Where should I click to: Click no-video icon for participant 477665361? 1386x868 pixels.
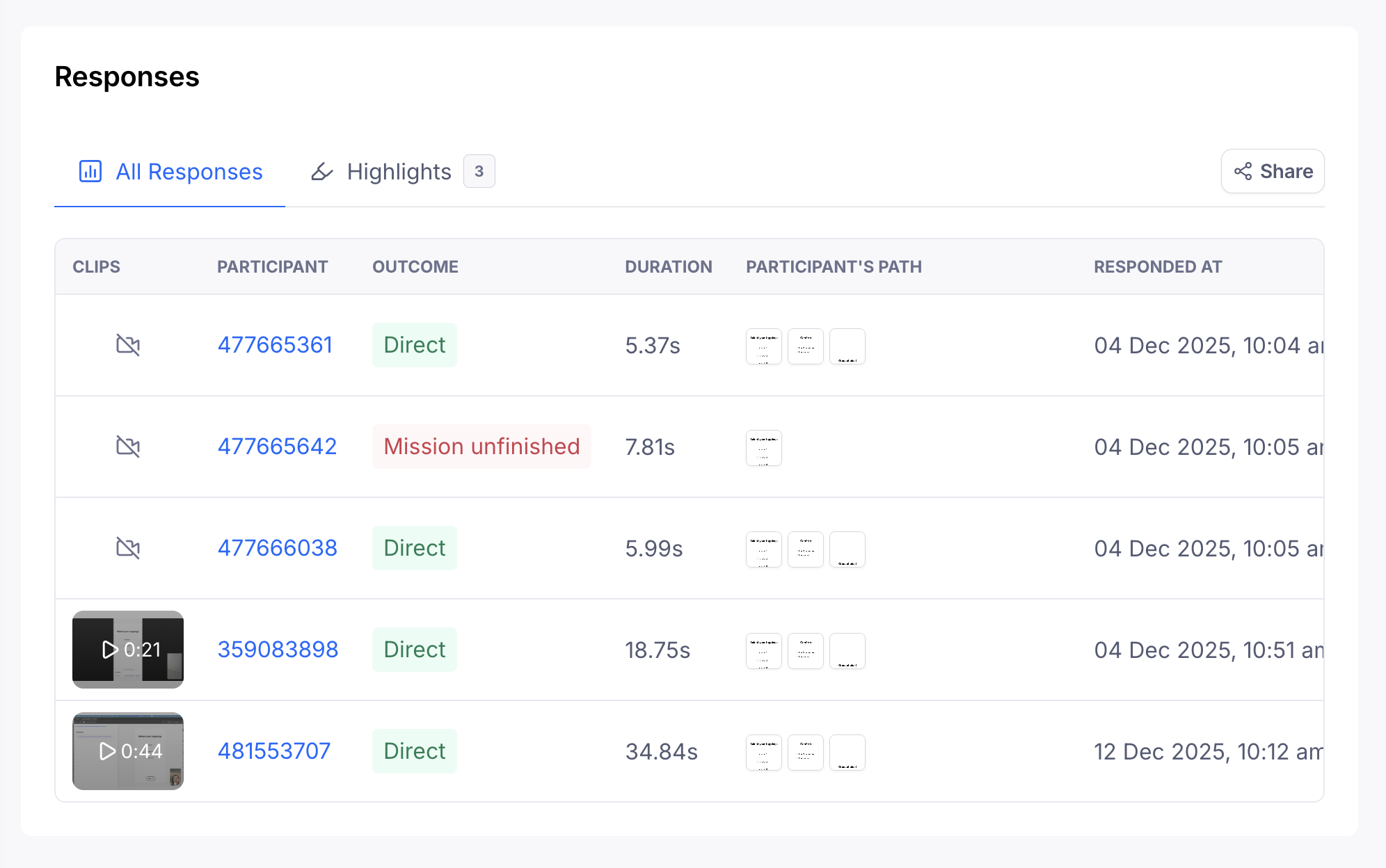(x=128, y=345)
